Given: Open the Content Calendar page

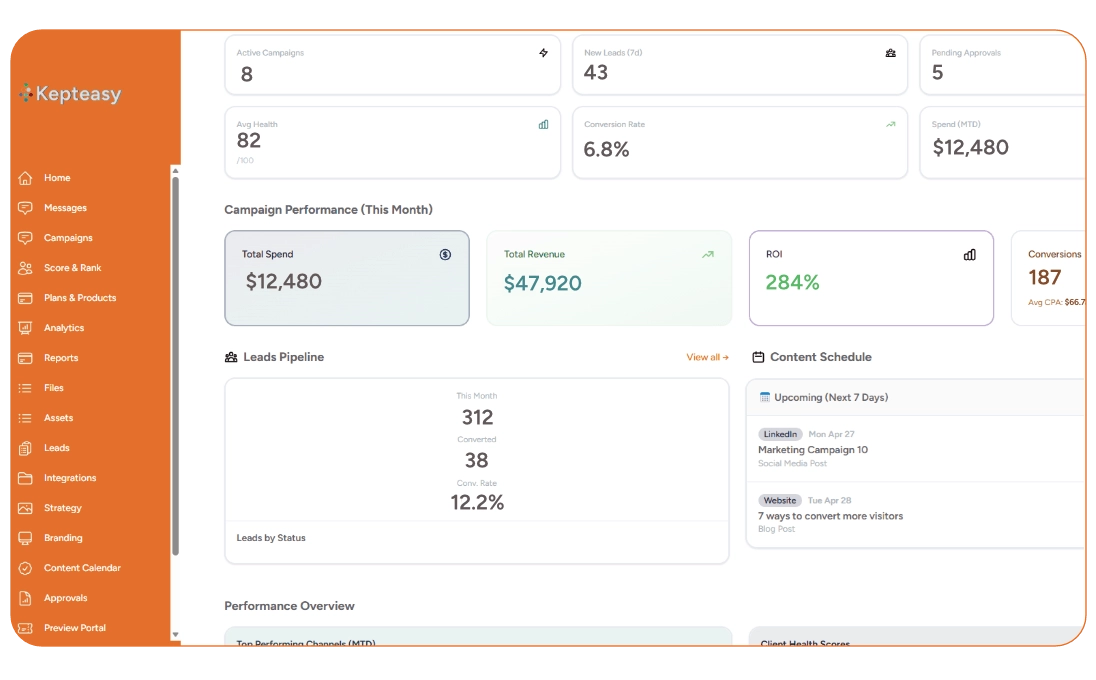Looking at the screenshot, I should point(82,569).
